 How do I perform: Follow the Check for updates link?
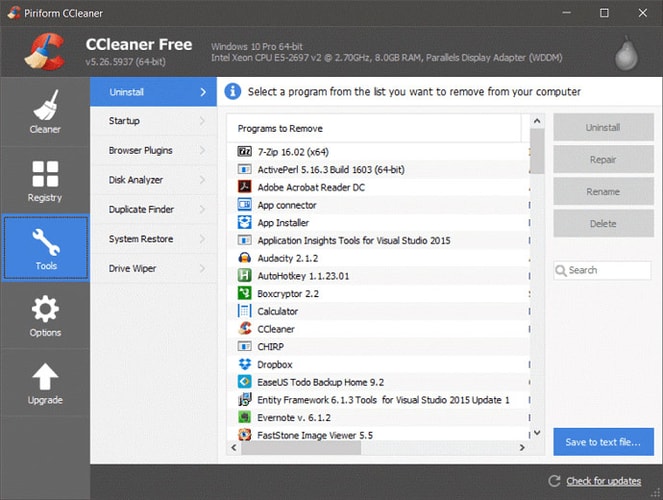coord(603,482)
